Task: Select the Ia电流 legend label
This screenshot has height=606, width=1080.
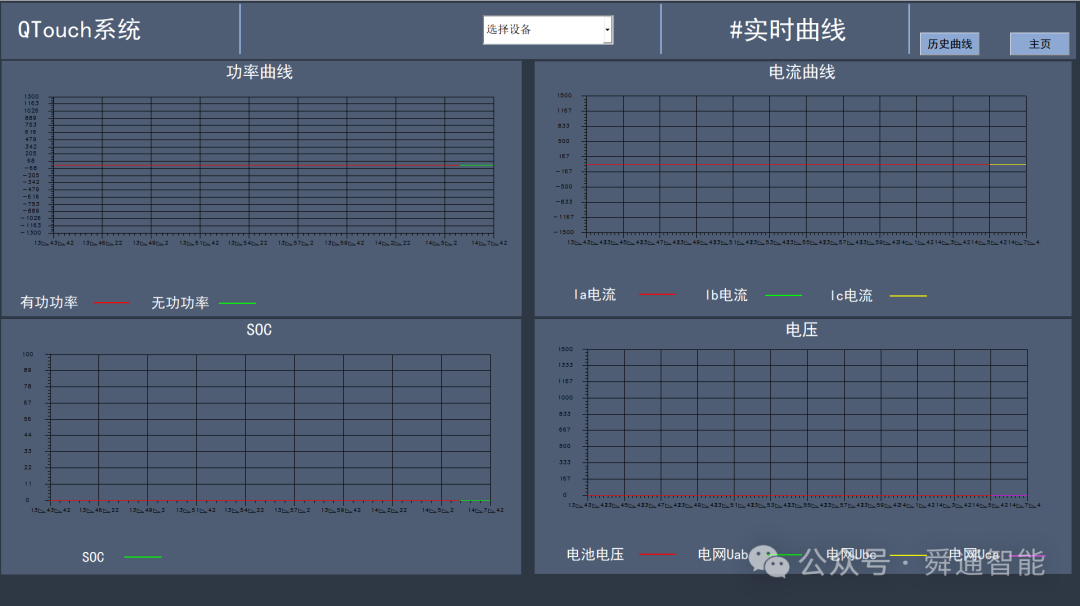Action: [x=595, y=295]
